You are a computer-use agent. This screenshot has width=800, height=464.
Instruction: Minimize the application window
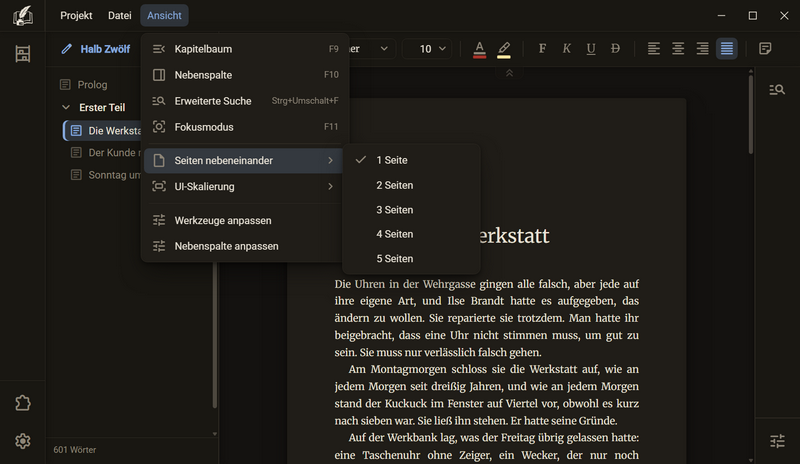[721, 16]
